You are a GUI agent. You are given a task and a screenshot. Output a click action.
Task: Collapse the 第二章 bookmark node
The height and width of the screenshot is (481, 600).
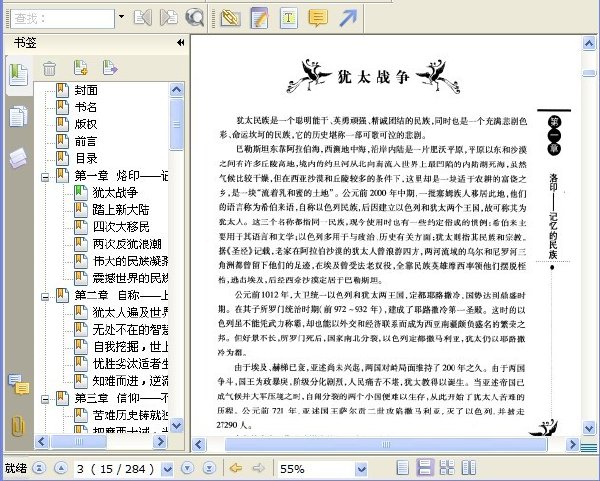click(x=45, y=297)
